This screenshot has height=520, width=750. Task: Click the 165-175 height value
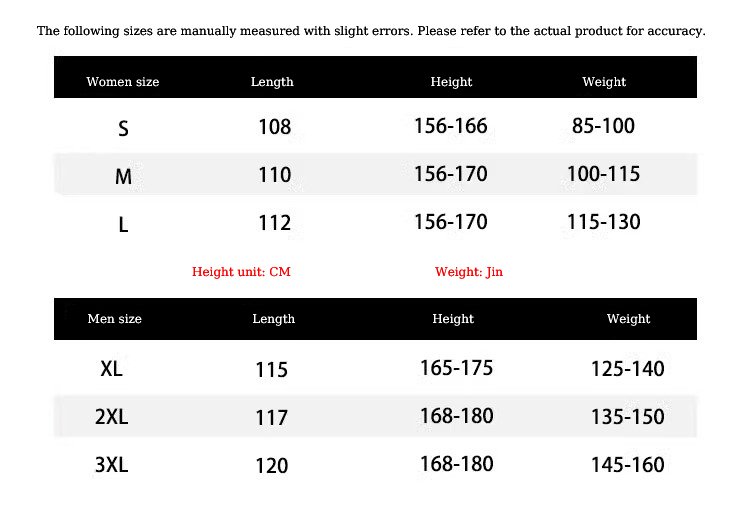pyautogui.click(x=456, y=368)
